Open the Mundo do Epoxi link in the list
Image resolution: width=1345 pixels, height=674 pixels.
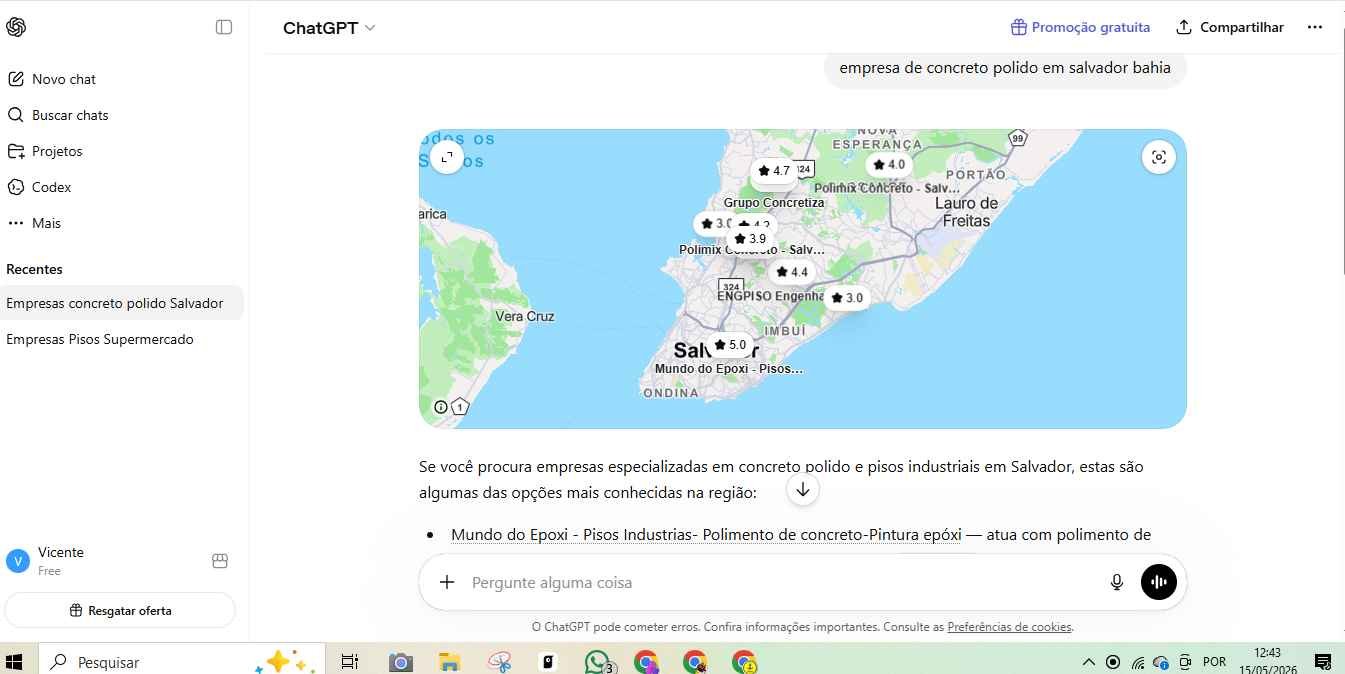click(706, 535)
